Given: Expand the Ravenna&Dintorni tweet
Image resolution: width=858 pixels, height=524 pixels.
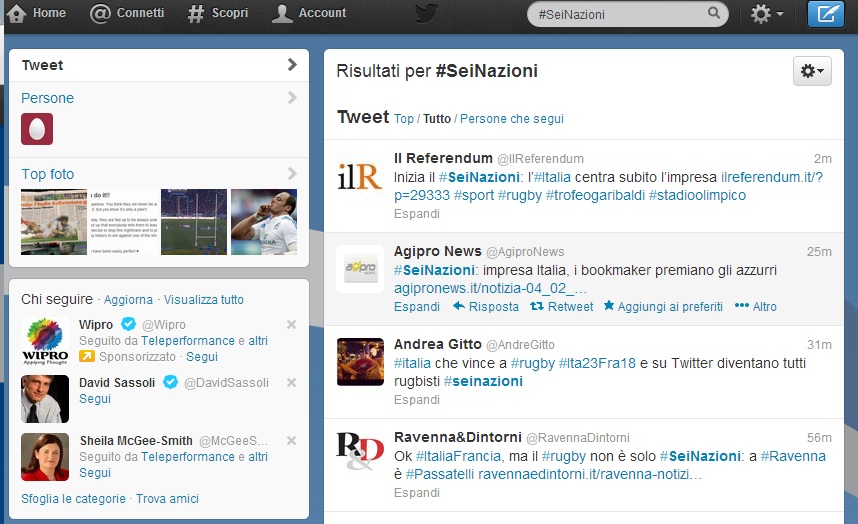Looking at the screenshot, I should click(x=417, y=493).
